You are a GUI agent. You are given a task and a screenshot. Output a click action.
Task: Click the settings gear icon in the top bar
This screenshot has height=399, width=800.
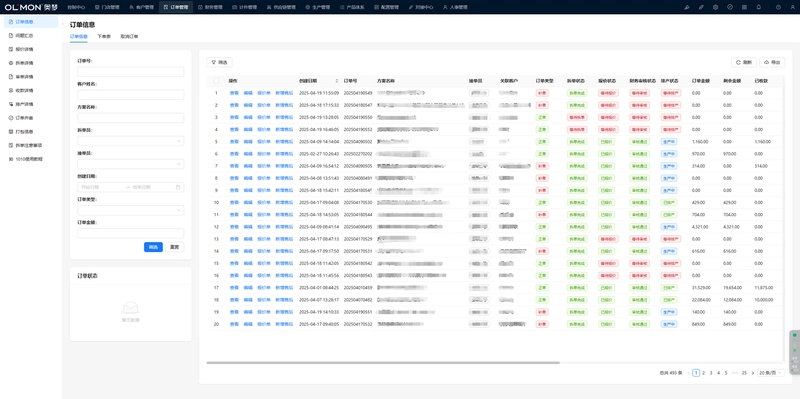coord(715,7)
